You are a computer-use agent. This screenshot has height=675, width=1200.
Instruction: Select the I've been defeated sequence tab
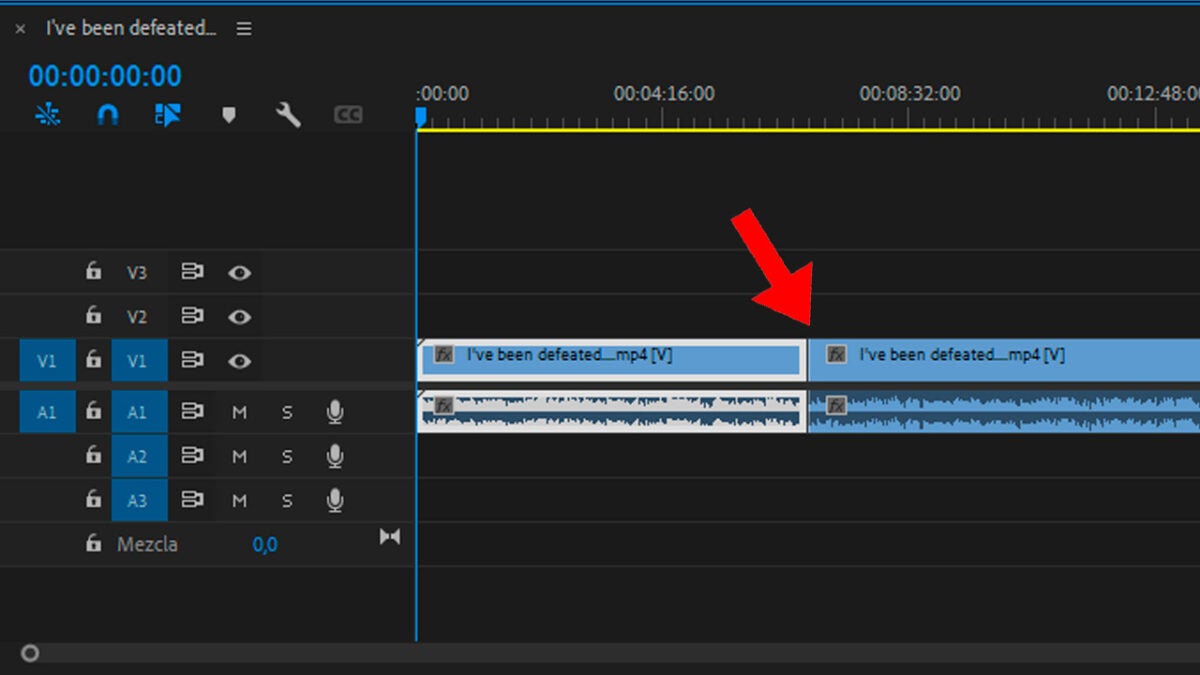tap(131, 29)
